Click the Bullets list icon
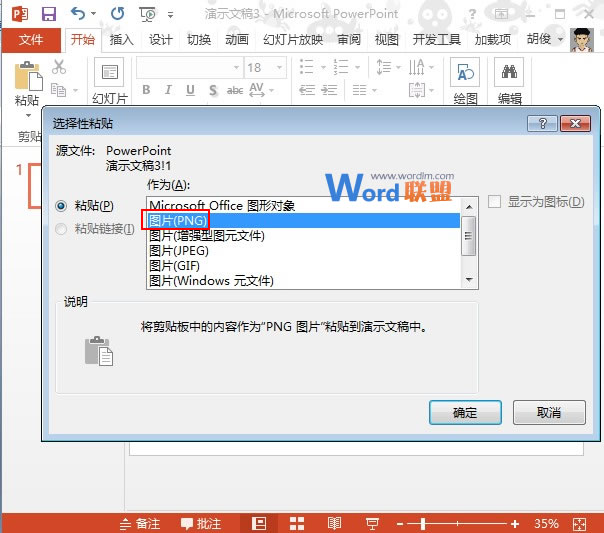The width and height of the screenshot is (604, 533). tap(306, 67)
